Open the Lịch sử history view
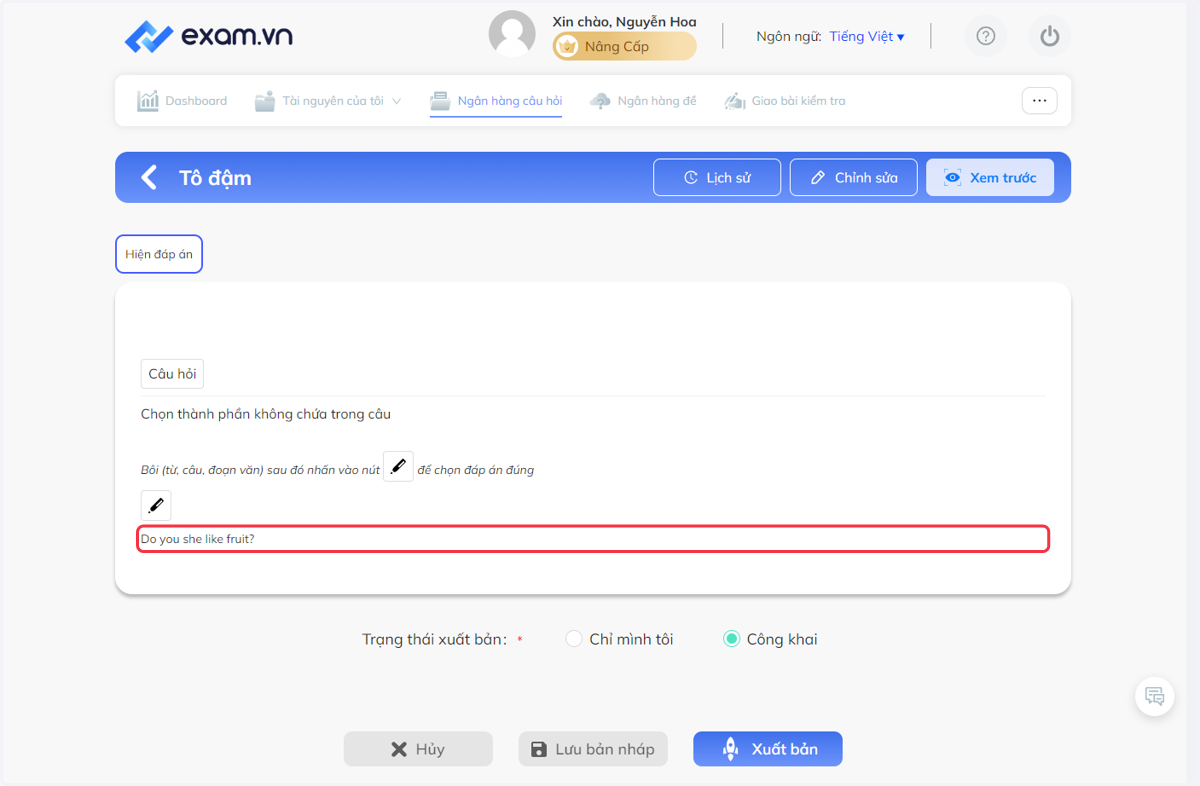This screenshot has width=1200, height=786. 717,177
